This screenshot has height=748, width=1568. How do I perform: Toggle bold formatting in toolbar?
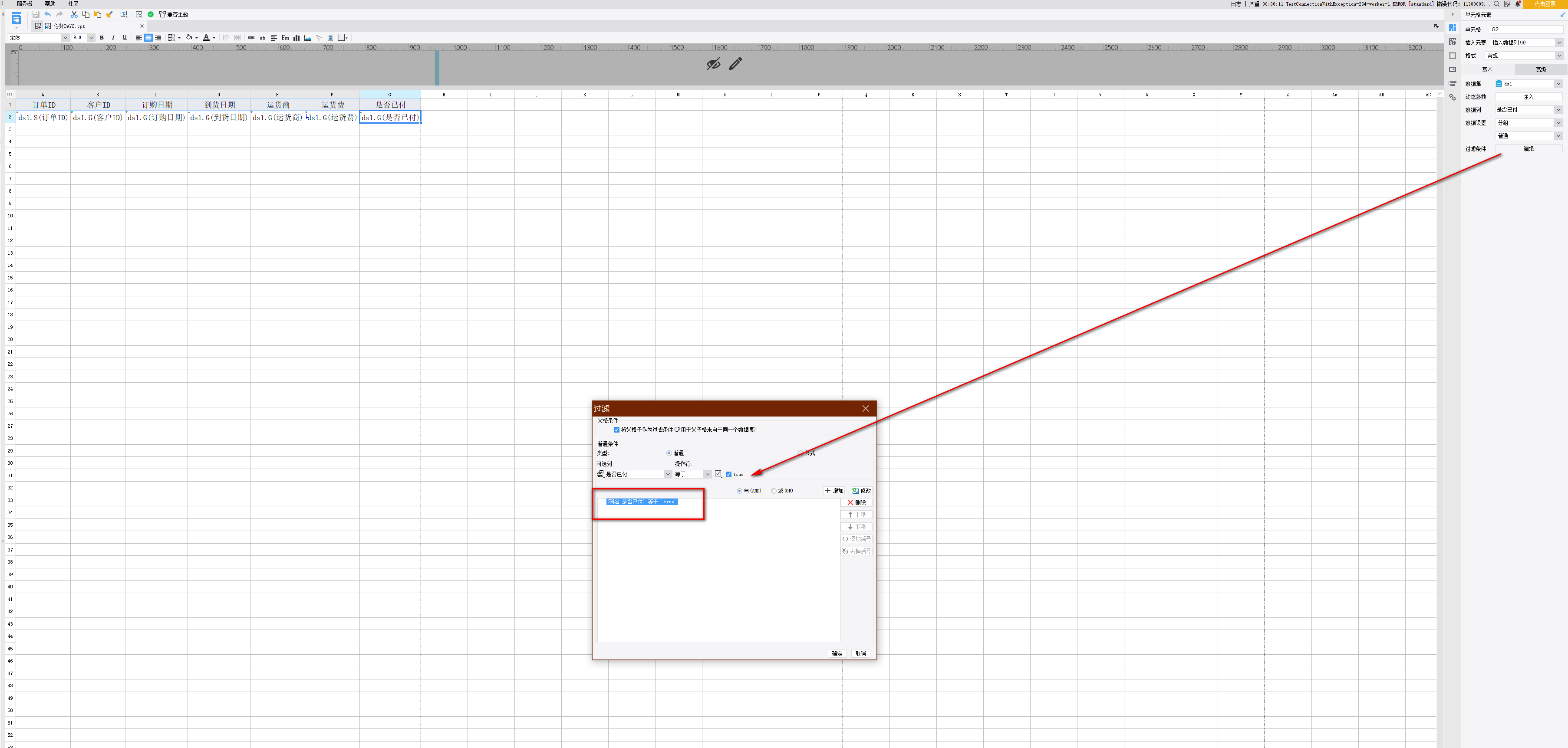click(x=102, y=38)
